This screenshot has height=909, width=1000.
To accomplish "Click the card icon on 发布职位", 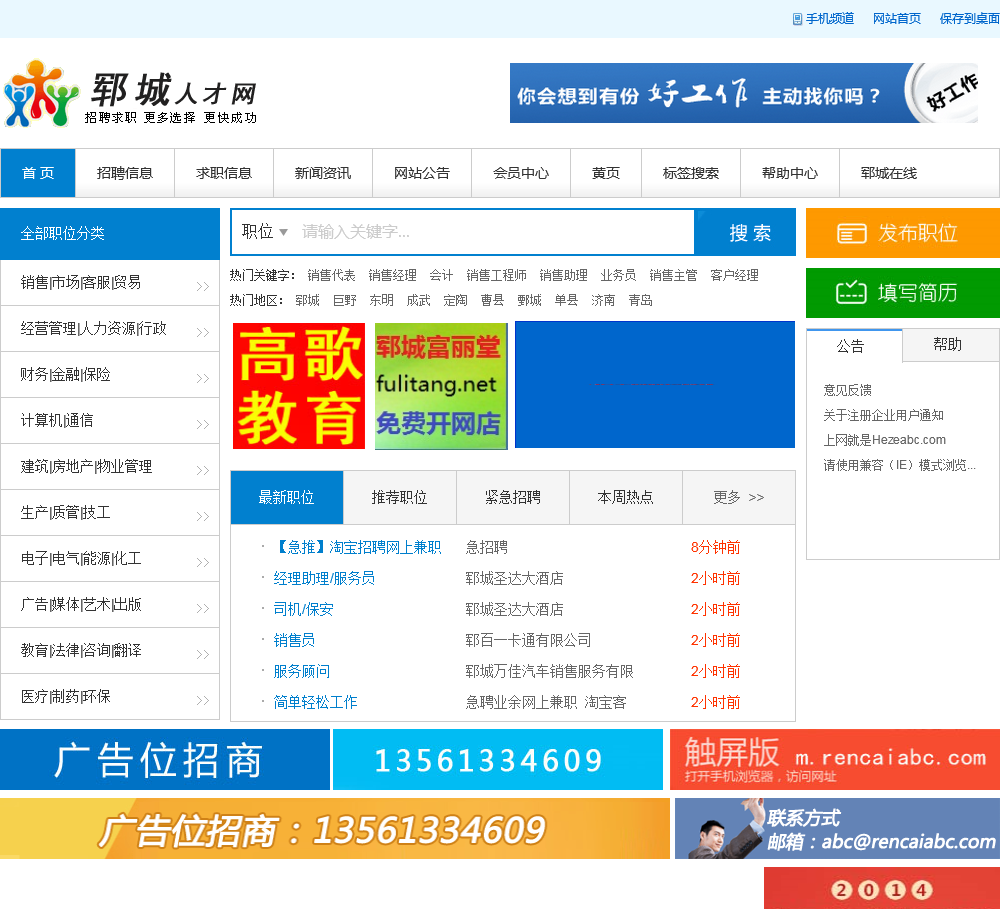I will (851, 233).
